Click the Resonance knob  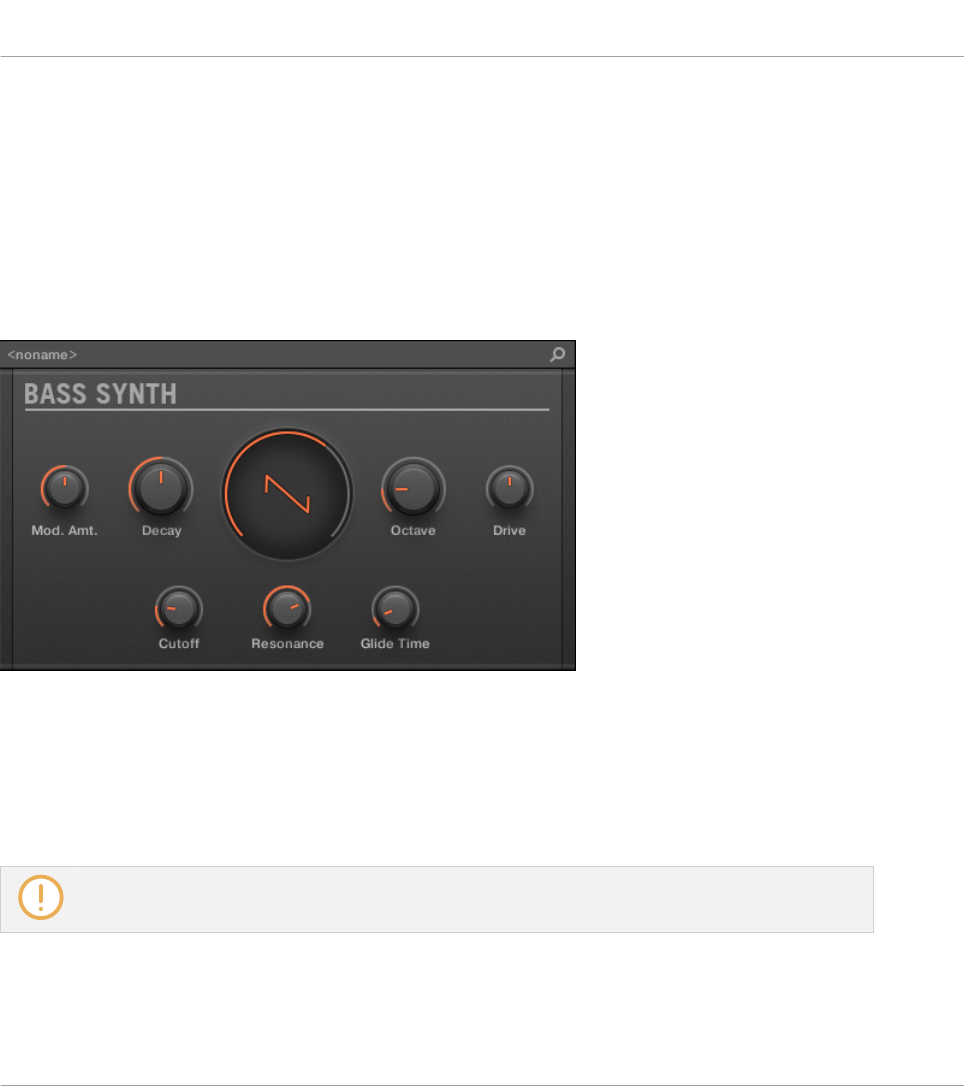click(x=287, y=609)
